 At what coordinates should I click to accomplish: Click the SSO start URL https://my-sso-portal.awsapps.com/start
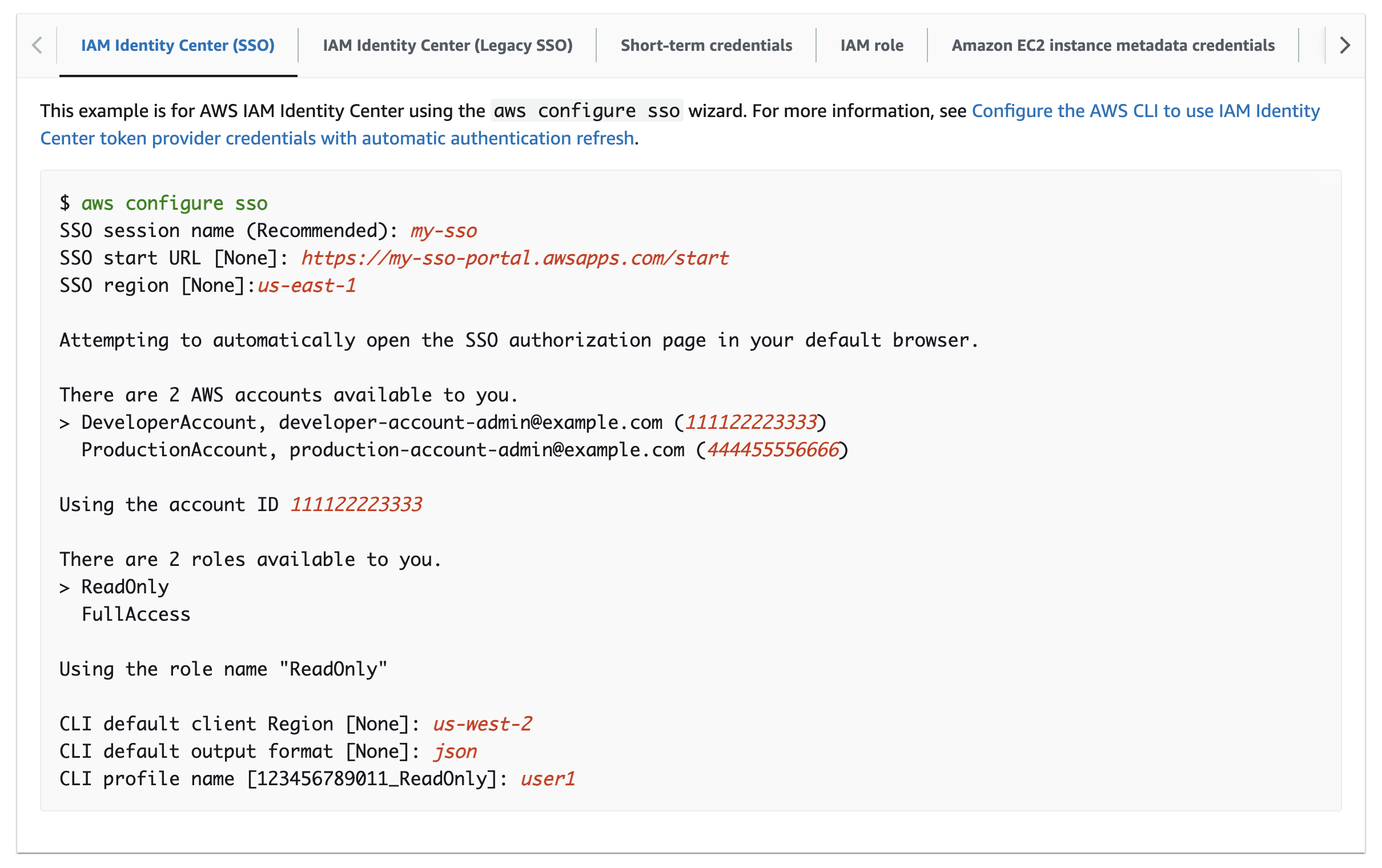point(515,258)
